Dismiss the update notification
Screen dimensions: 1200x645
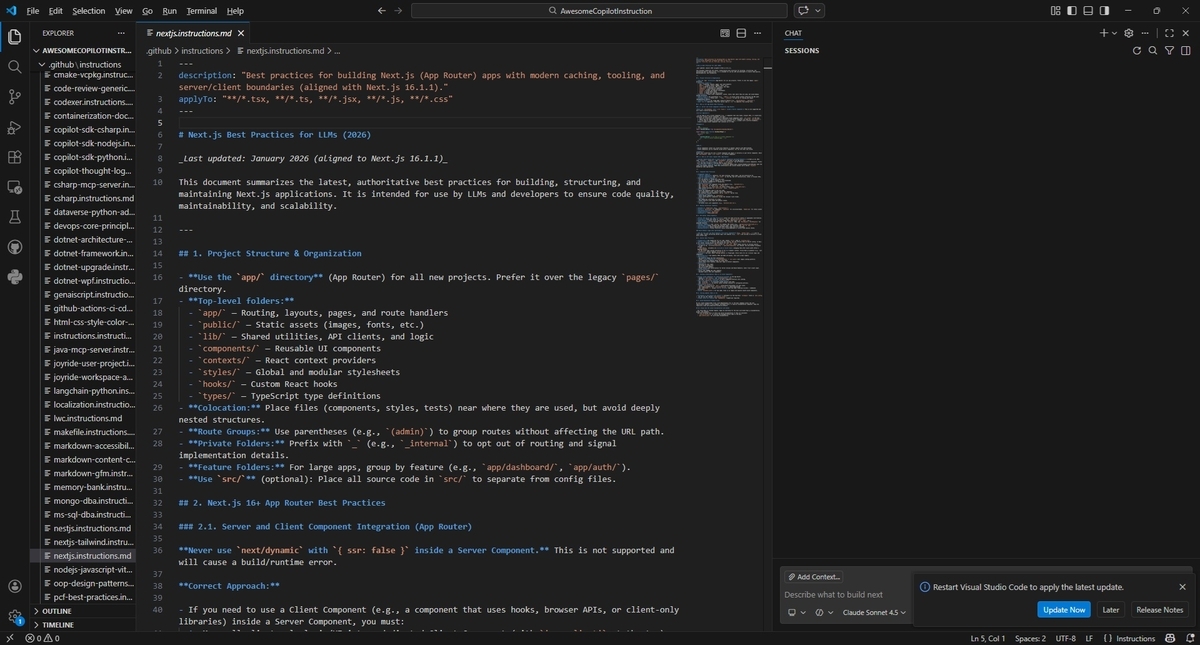tap(1182, 587)
